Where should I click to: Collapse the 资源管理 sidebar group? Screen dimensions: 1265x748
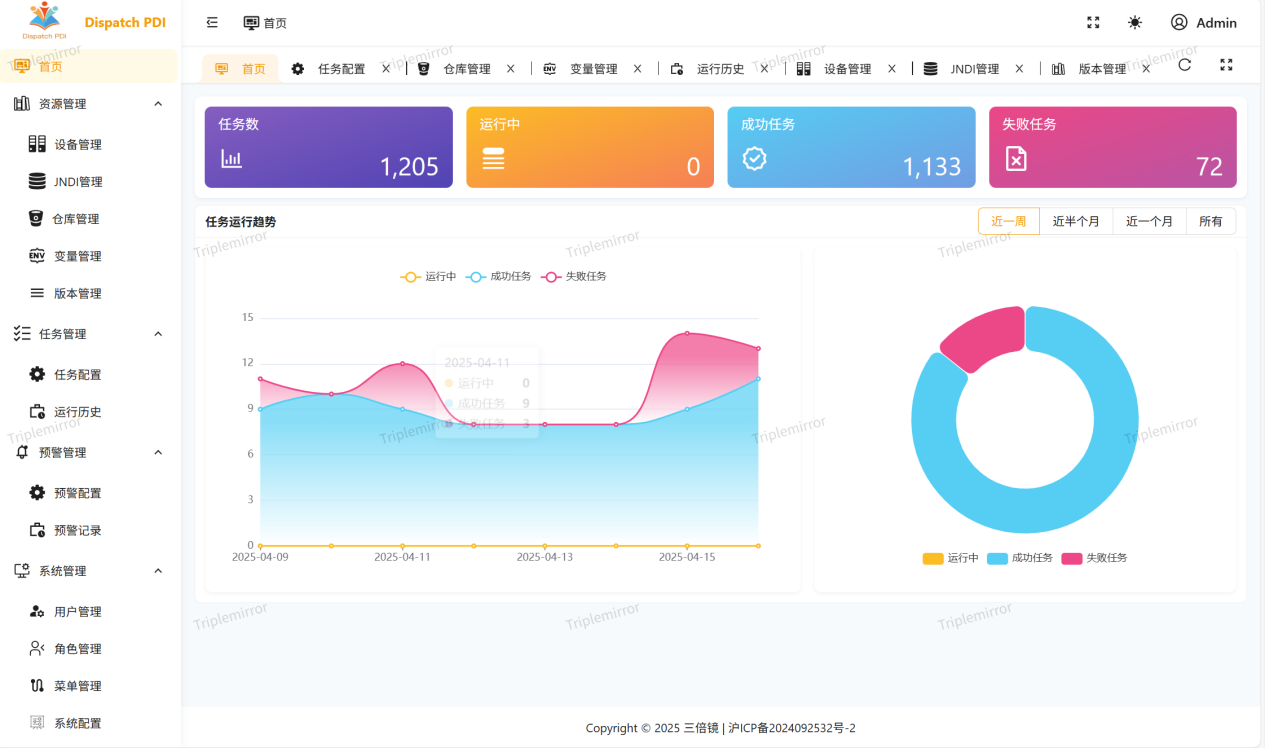click(158, 104)
